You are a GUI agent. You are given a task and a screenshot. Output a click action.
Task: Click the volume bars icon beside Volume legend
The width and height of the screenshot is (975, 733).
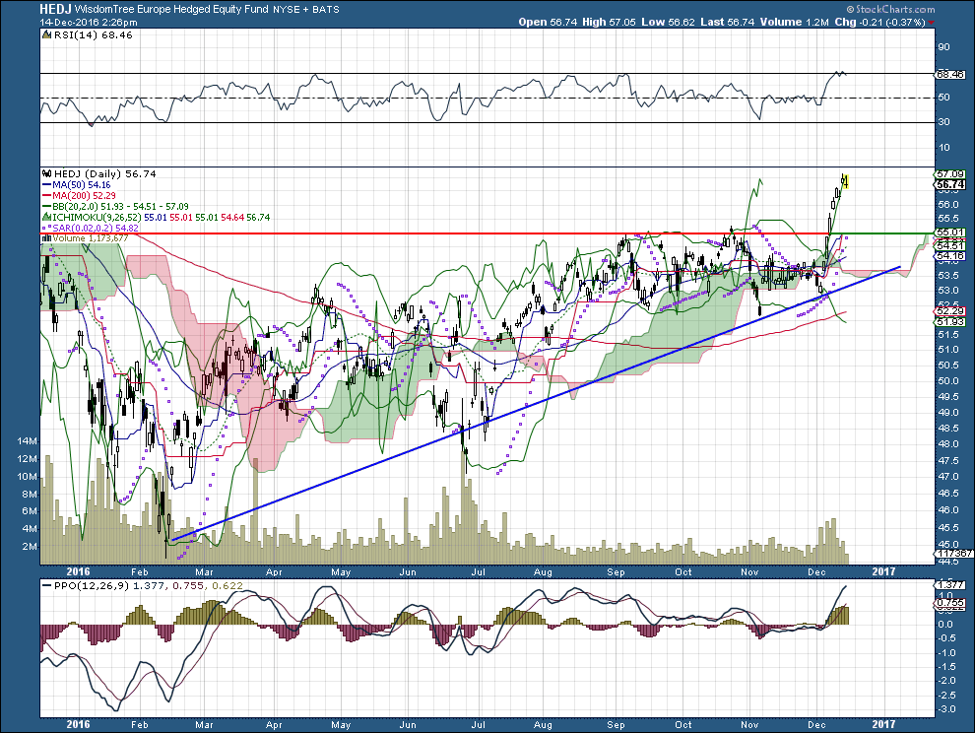[47, 238]
